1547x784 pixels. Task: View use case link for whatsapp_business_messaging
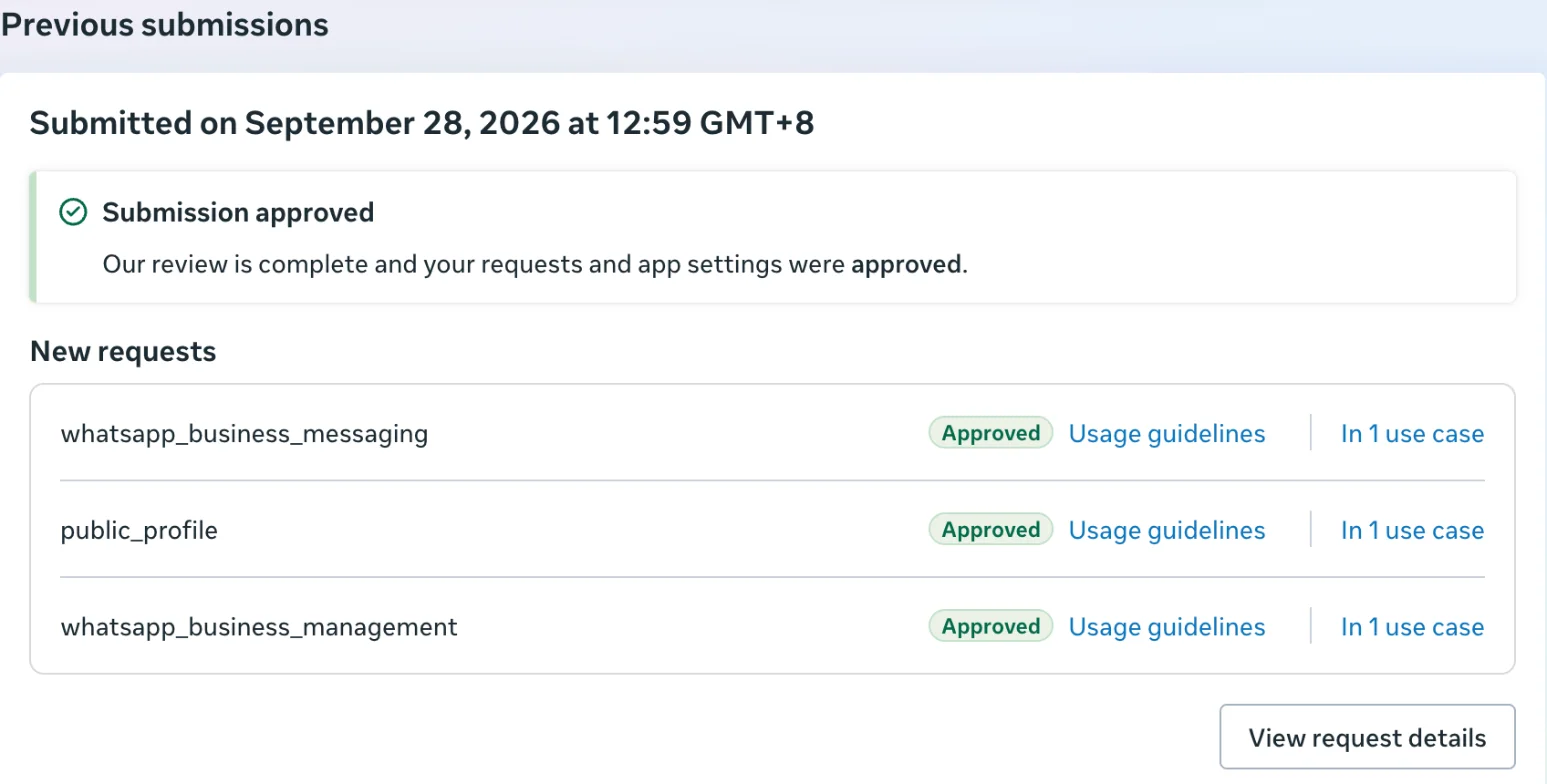[1412, 434]
